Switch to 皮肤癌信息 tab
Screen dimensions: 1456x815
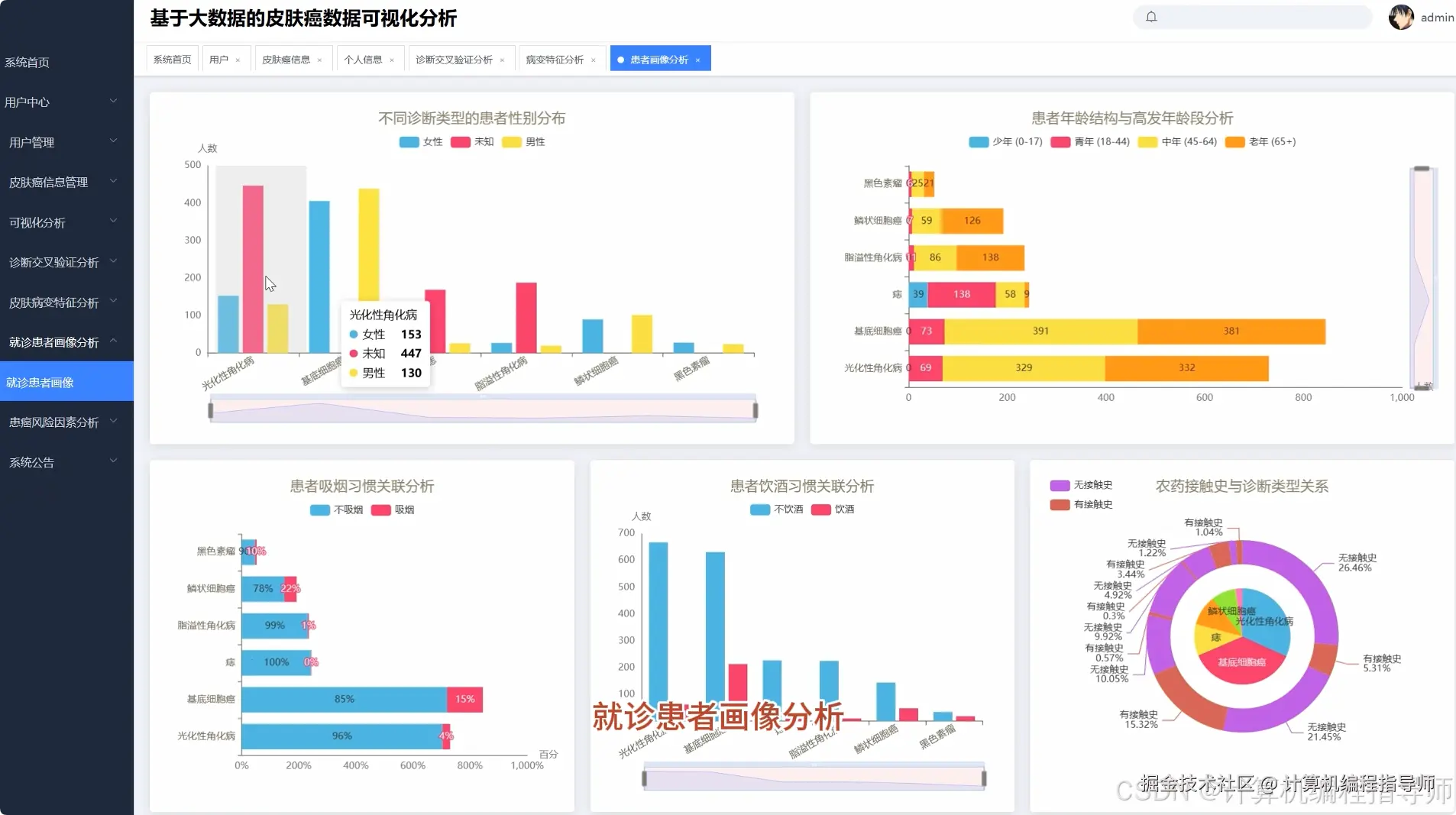click(286, 59)
